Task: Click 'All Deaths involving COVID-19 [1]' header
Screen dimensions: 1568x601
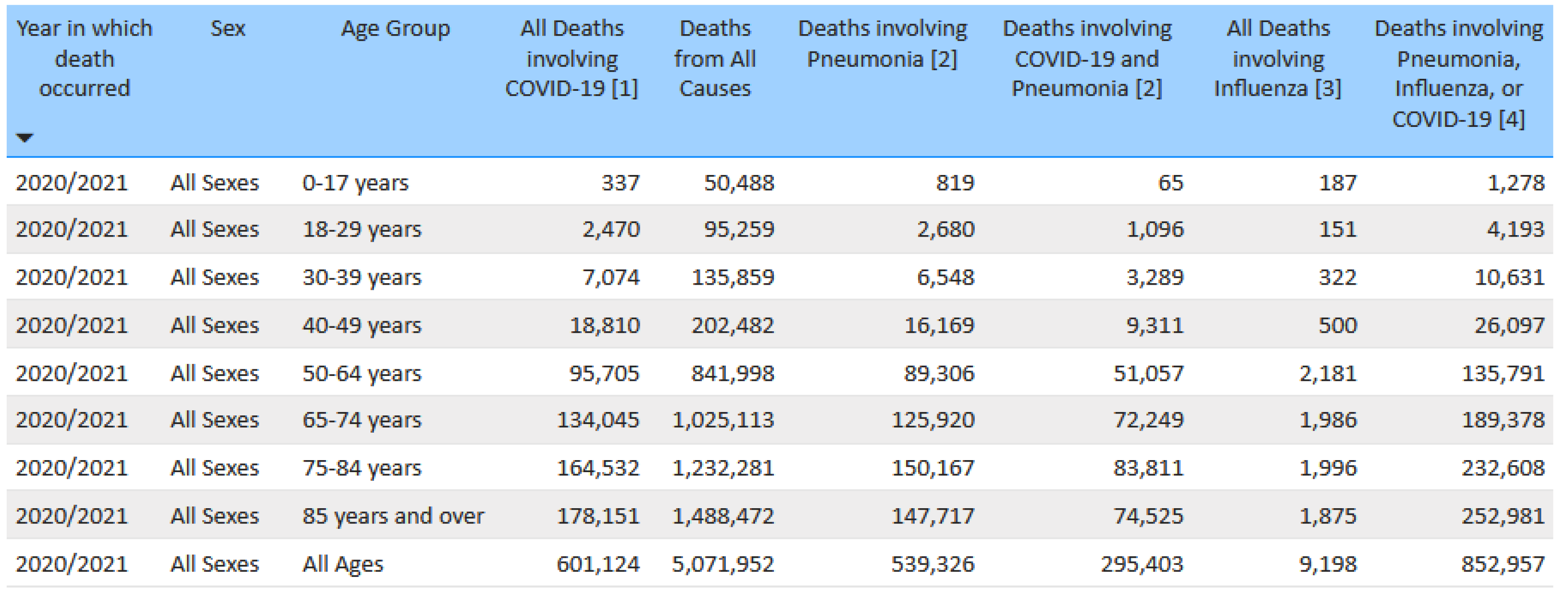Action: 572,59
